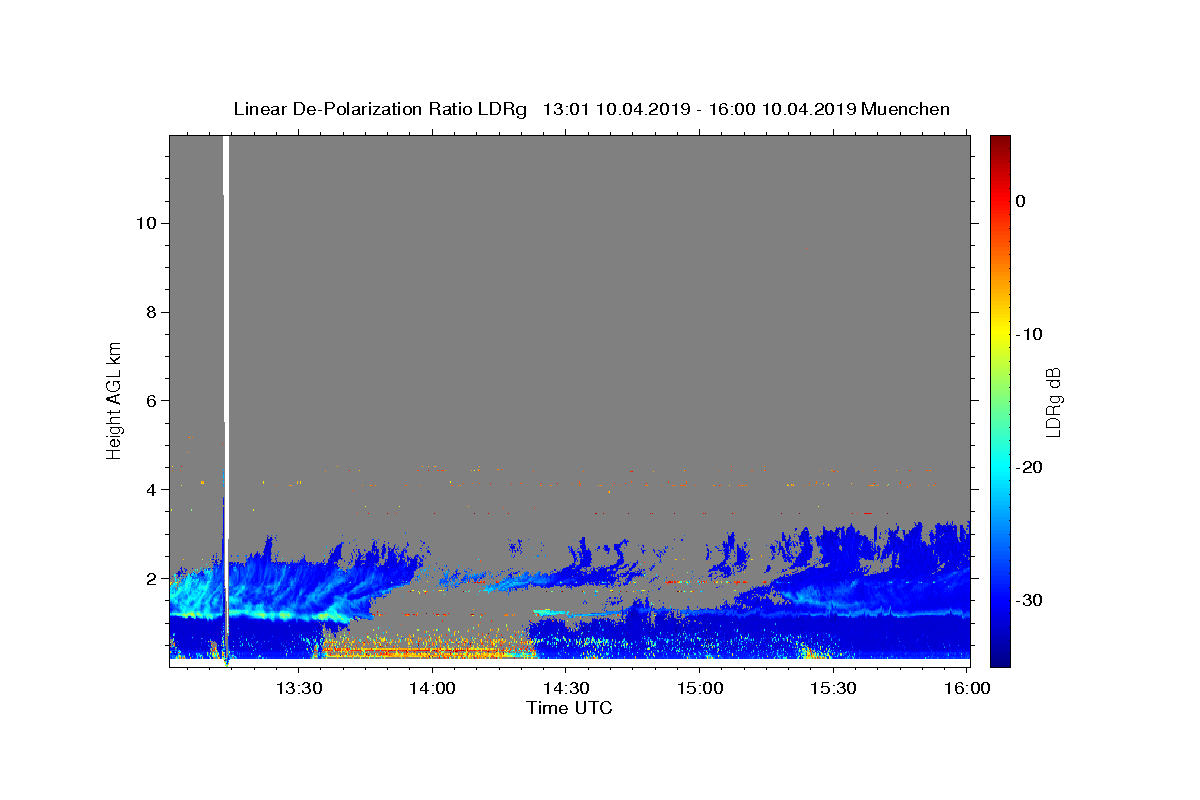The width and height of the screenshot is (1200, 800).
Task: Click the height tick label '2'
Action: tap(150, 579)
